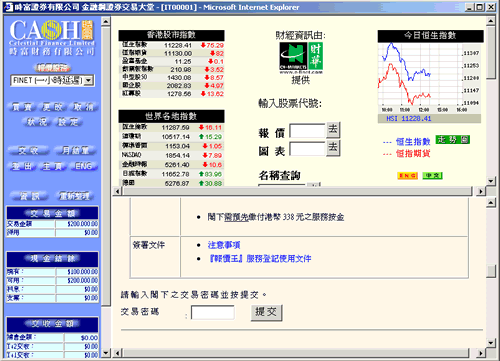This screenshot has height=361, width=500.
Task: Open the 更改 modify order button
Action: [53, 107]
